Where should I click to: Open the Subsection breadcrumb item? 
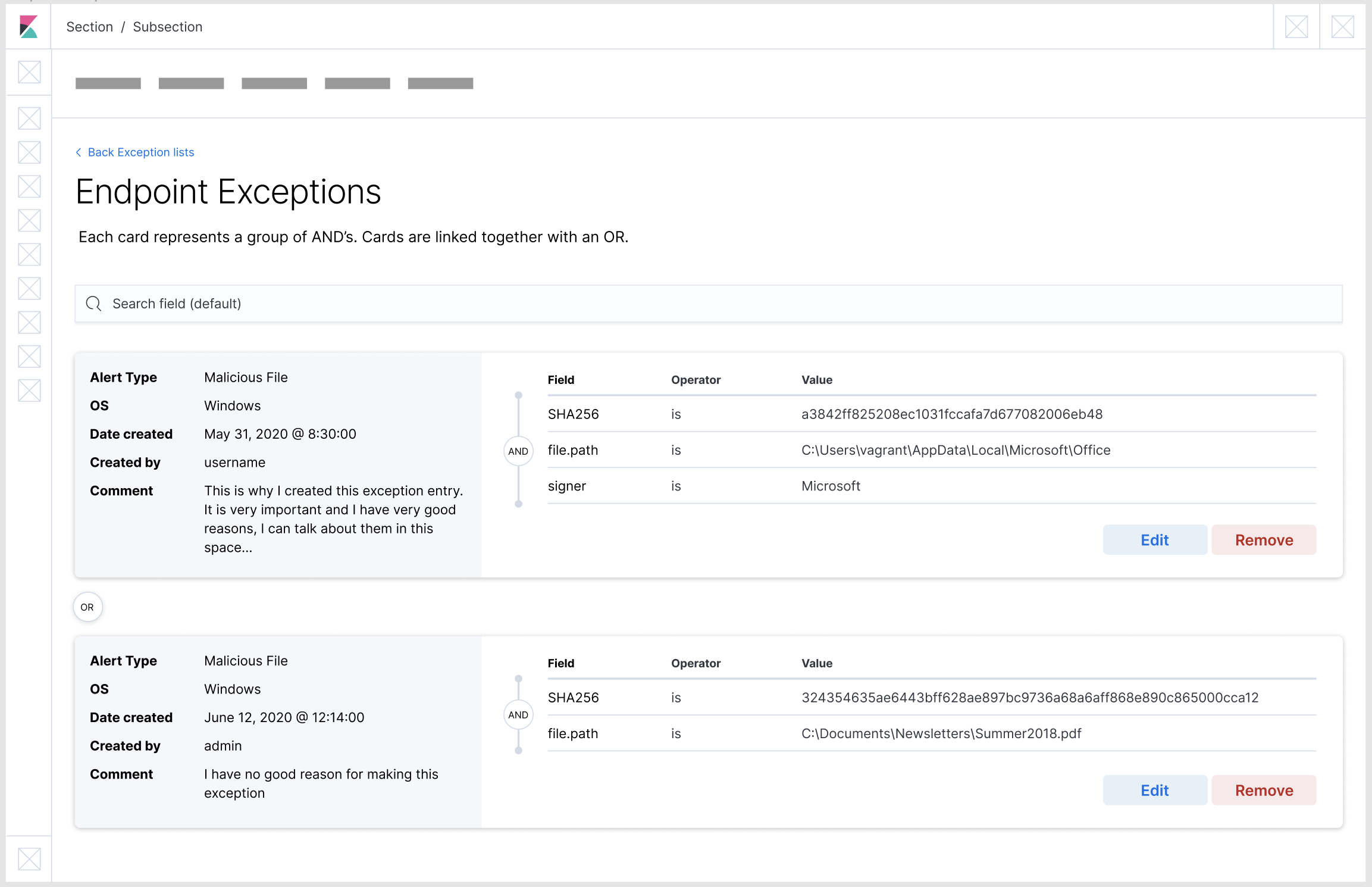point(167,27)
